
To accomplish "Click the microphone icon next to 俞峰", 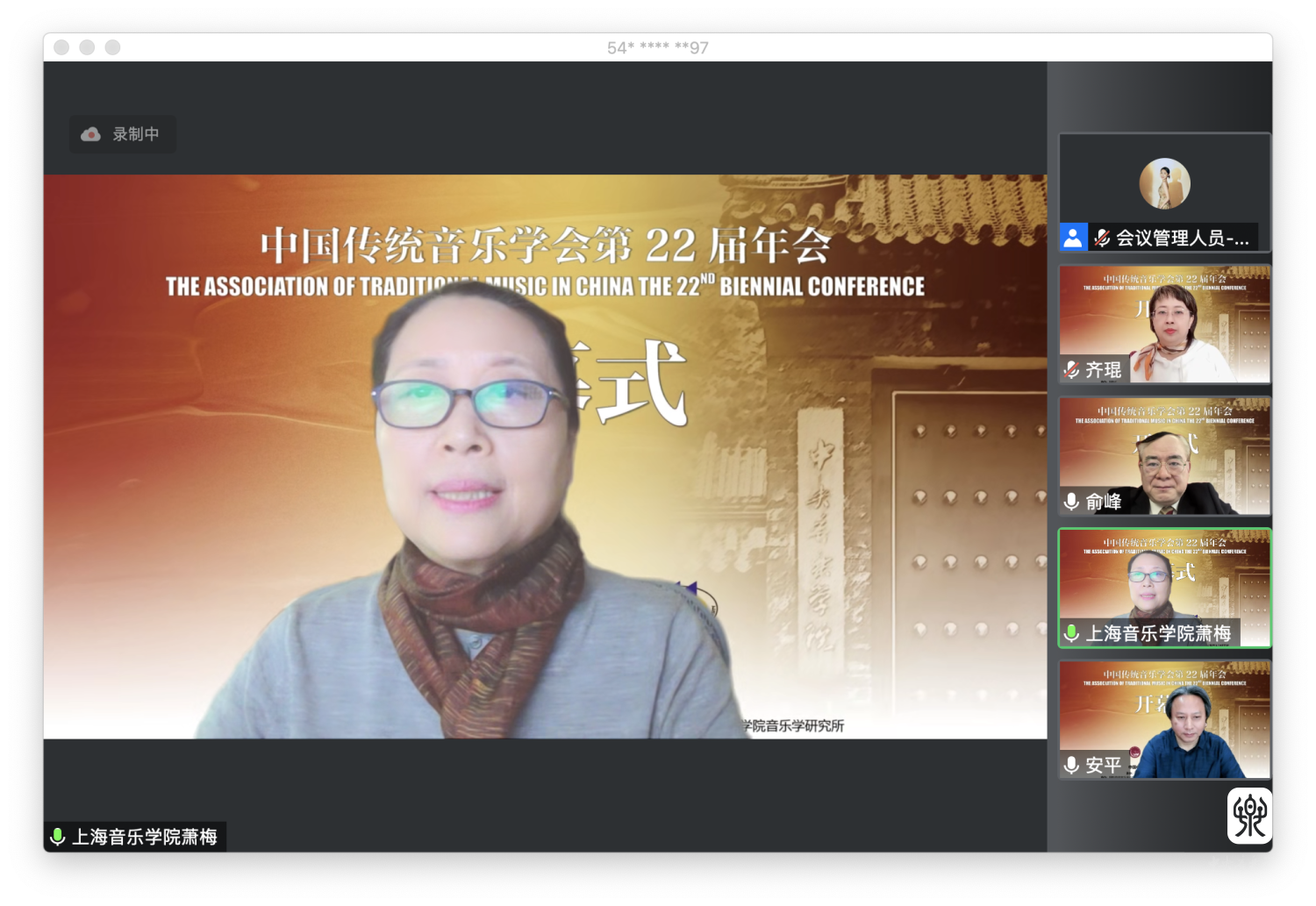I will (1071, 502).
